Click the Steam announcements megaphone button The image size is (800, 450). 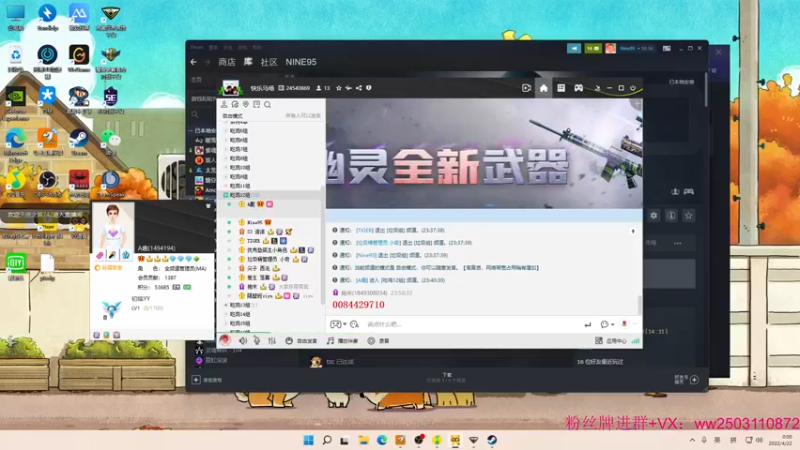(574, 48)
